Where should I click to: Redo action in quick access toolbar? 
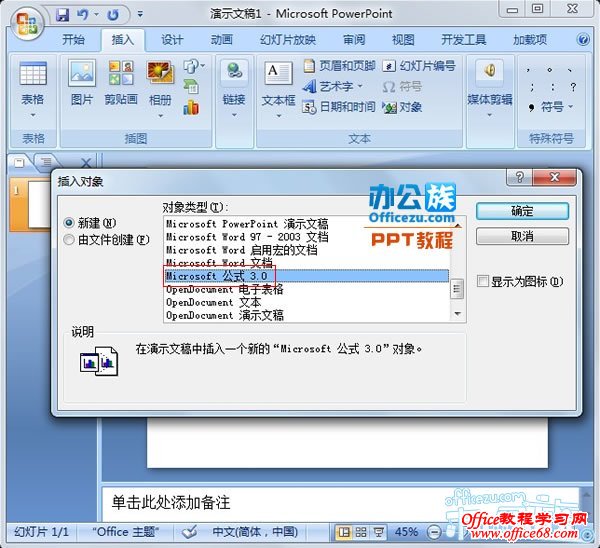click(113, 15)
